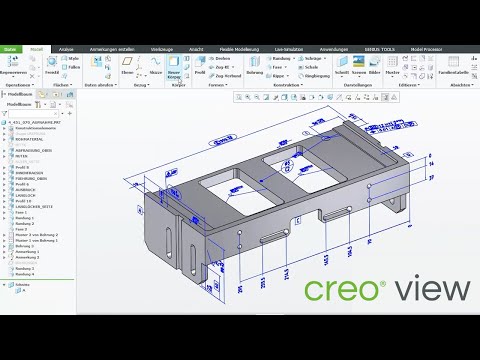Expand the NUTEN tree node
The height and width of the screenshot is (360, 480).
[x=4, y=156]
